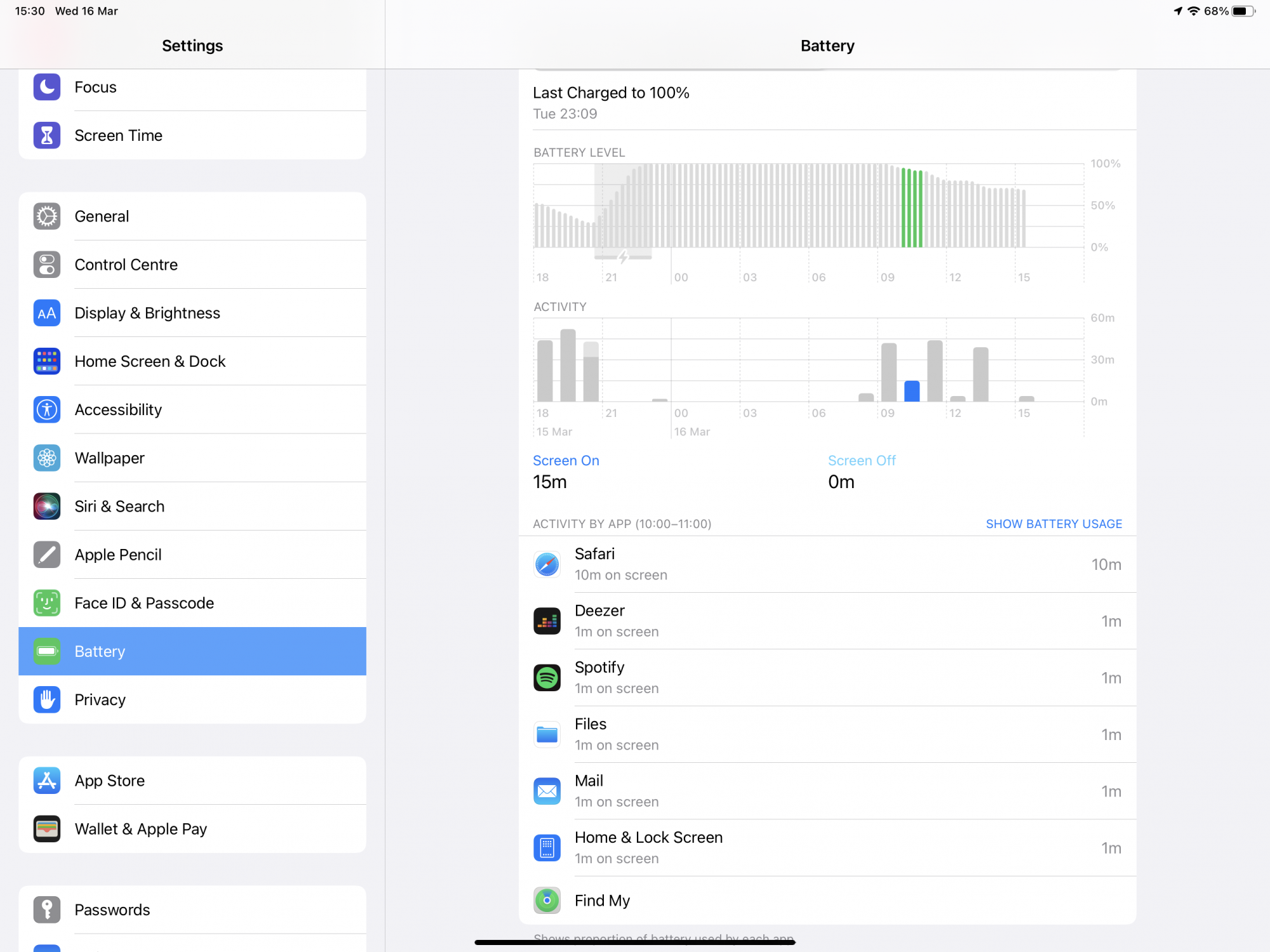Select the Wallpaper flower icon
This screenshot has height=952, width=1270.
pyautogui.click(x=47, y=458)
